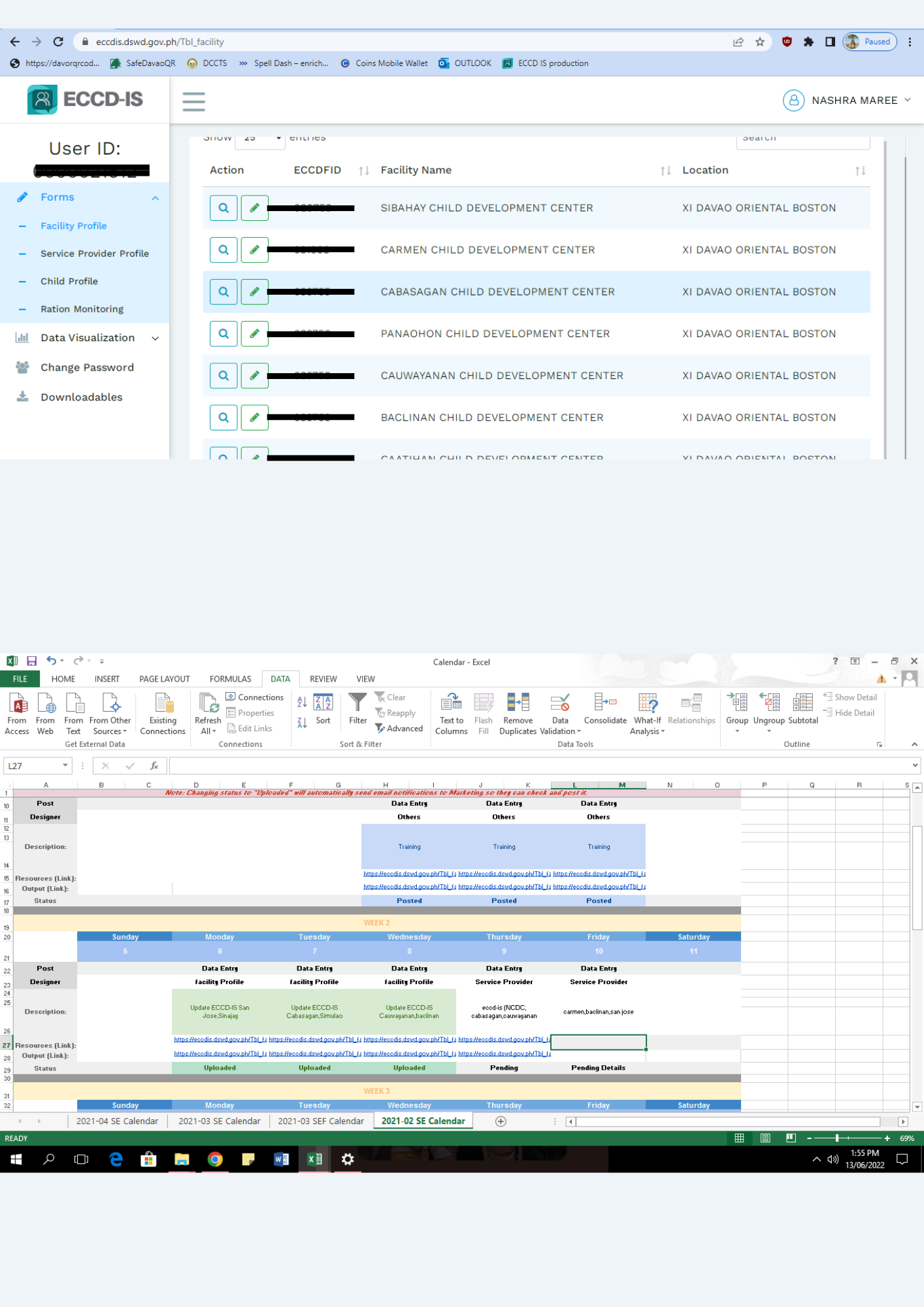The height and width of the screenshot is (1307, 924).
Task: Open File Explorer from taskbar
Action: [182, 1159]
